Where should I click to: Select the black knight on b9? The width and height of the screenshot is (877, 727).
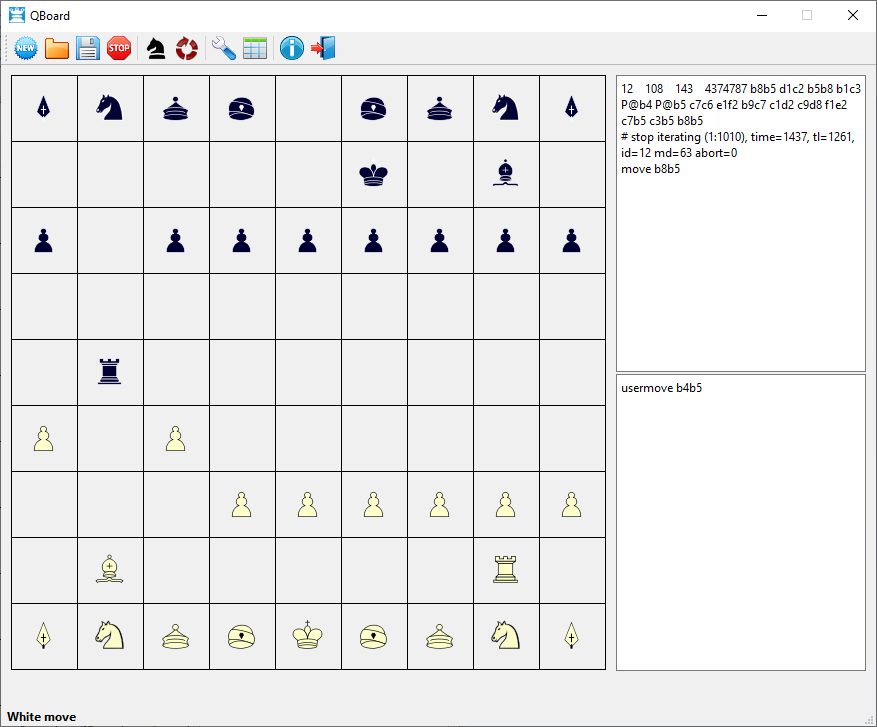(x=110, y=107)
